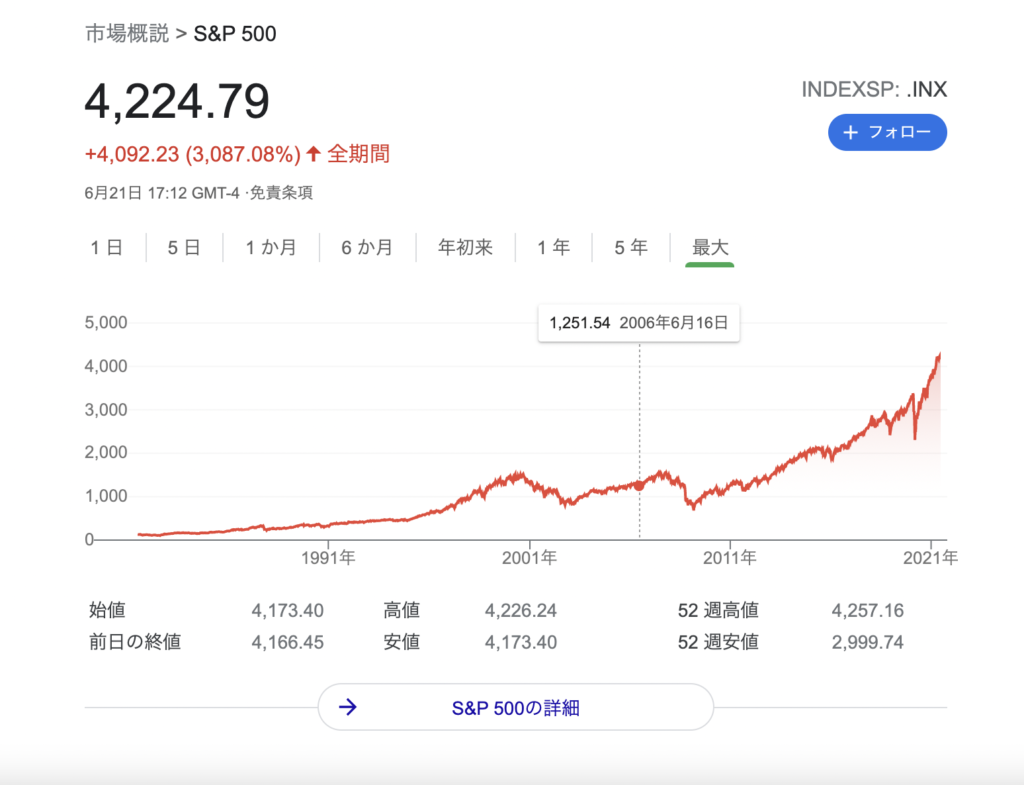Viewport: 1024px width, 785px height.
Task: Click the 3,000 y-axis label
Action: 106,410
